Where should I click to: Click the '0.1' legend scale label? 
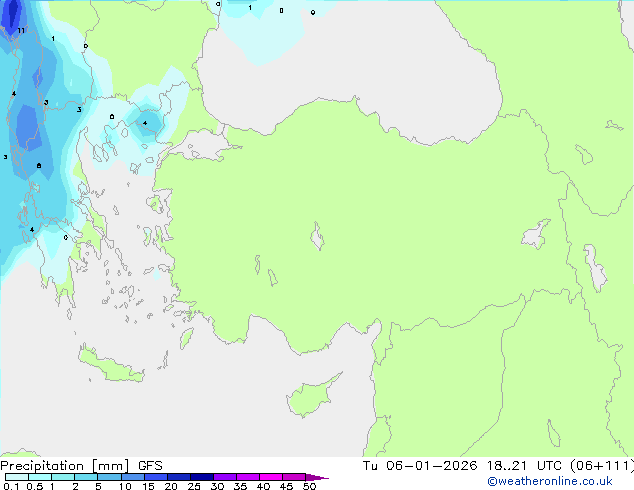tap(11, 486)
